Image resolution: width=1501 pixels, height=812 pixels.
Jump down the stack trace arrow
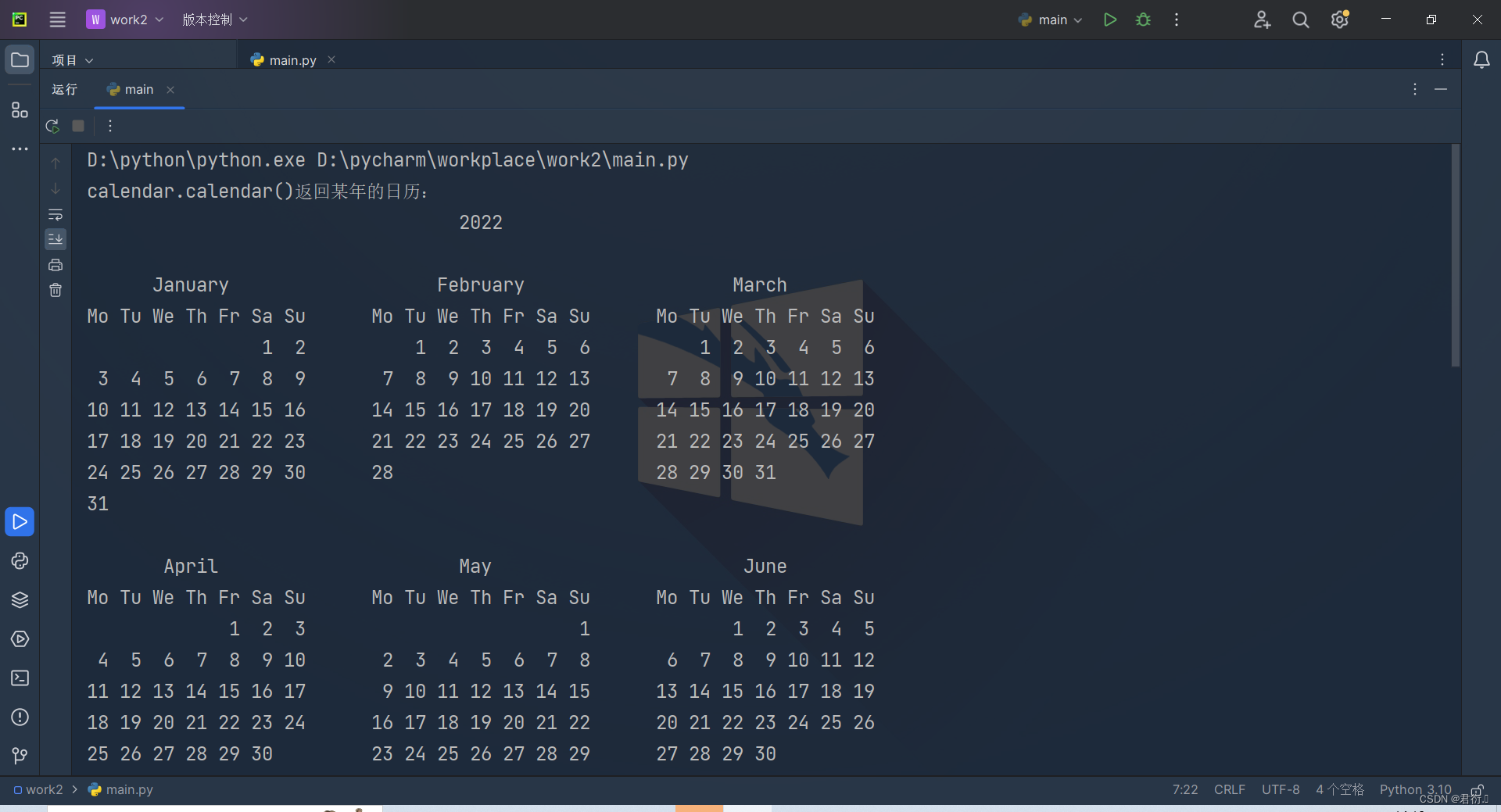[56, 188]
